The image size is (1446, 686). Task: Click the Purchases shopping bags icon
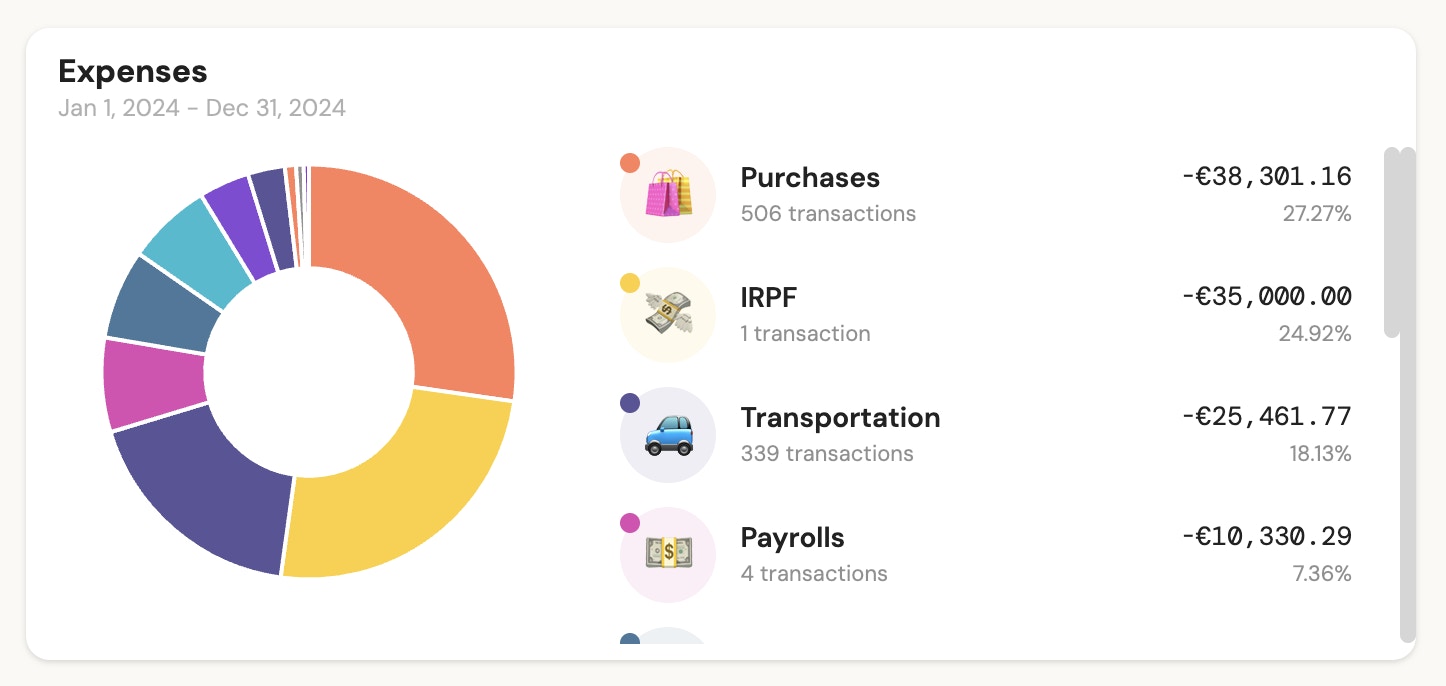tap(668, 194)
